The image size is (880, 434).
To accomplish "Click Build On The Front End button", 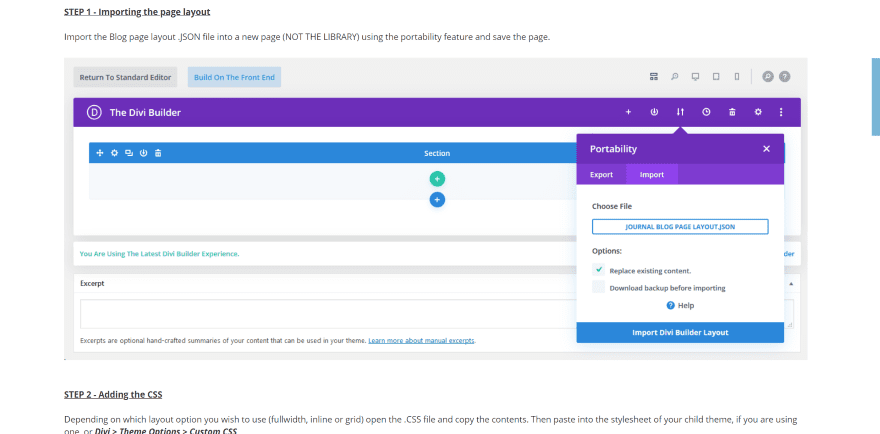I will 235,77.
